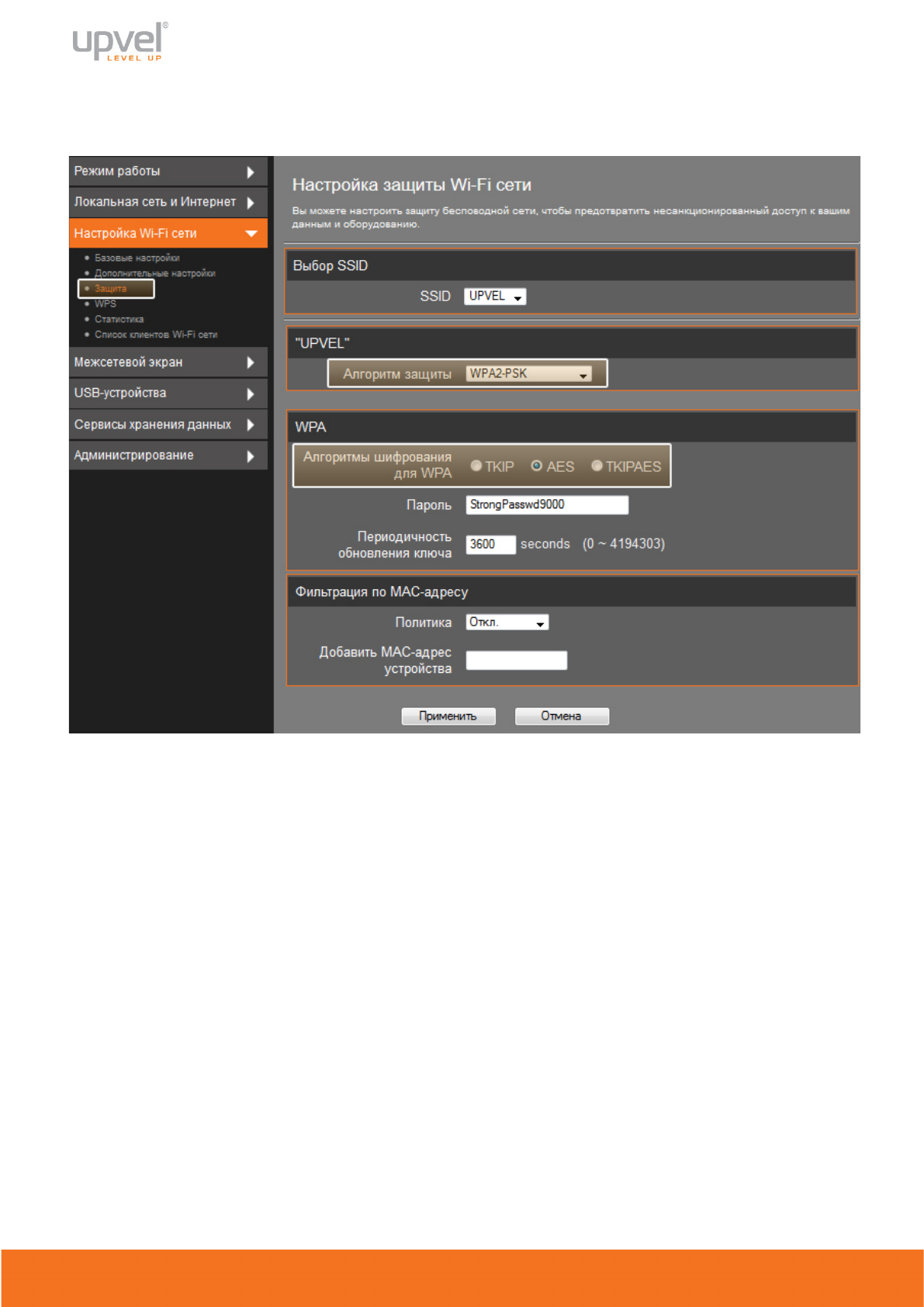Click the Пароль password field

coord(547,504)
